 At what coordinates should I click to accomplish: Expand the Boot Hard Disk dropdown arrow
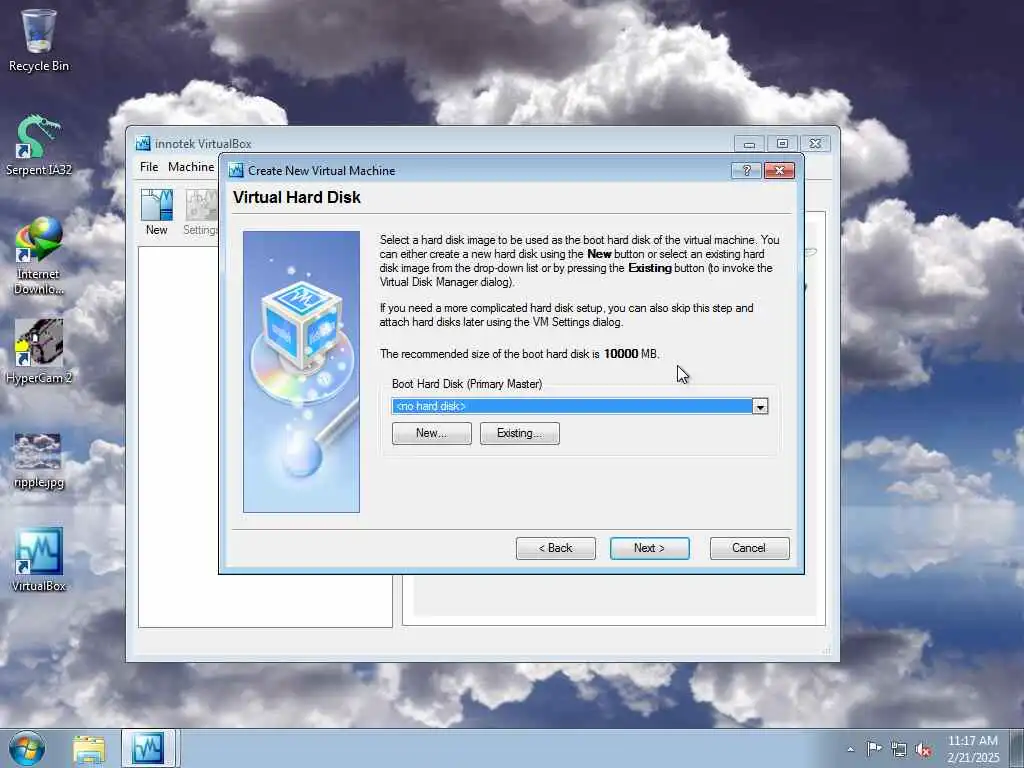tap(760, 406)
